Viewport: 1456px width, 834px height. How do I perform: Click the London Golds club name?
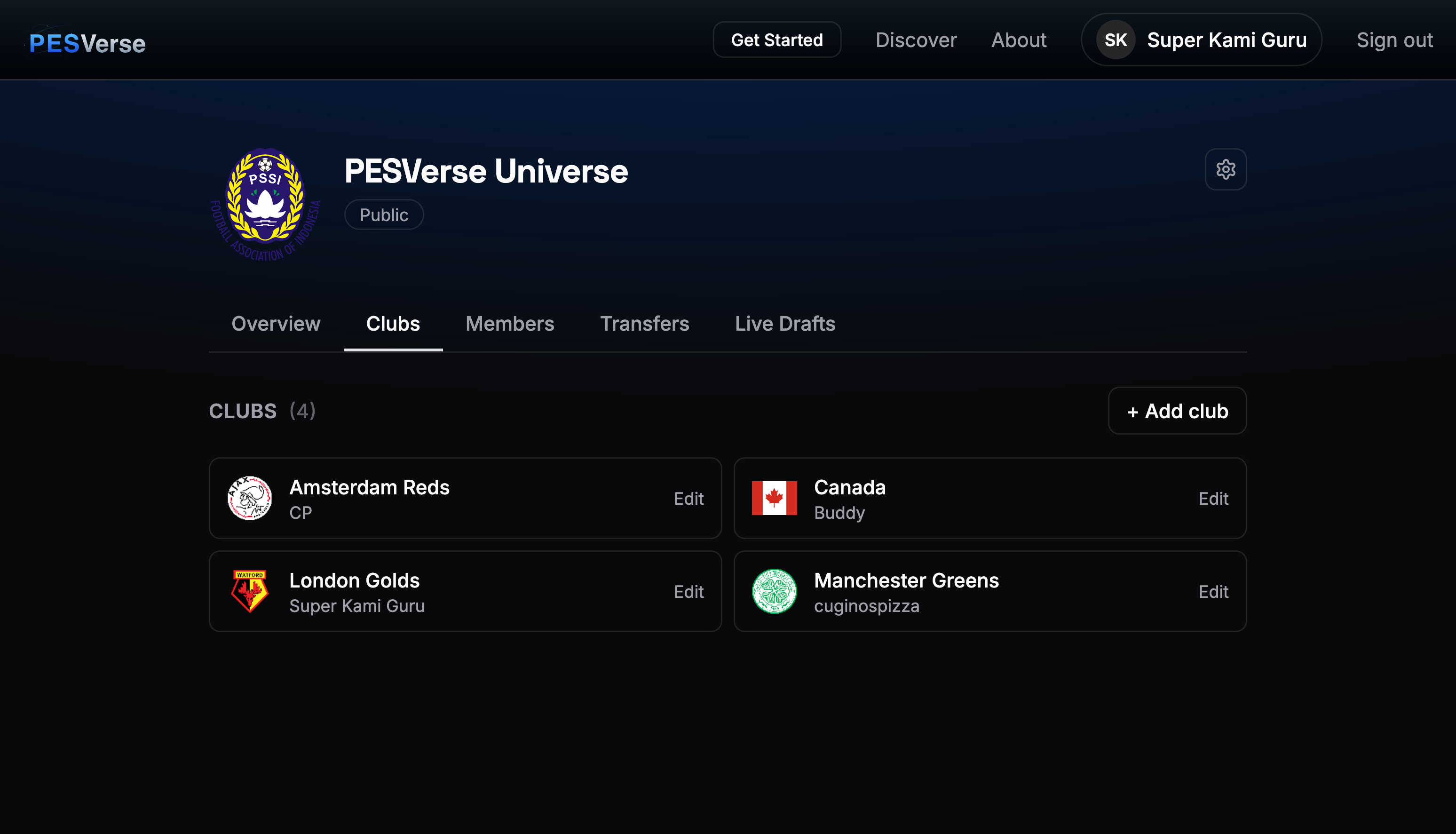(355, 580)
